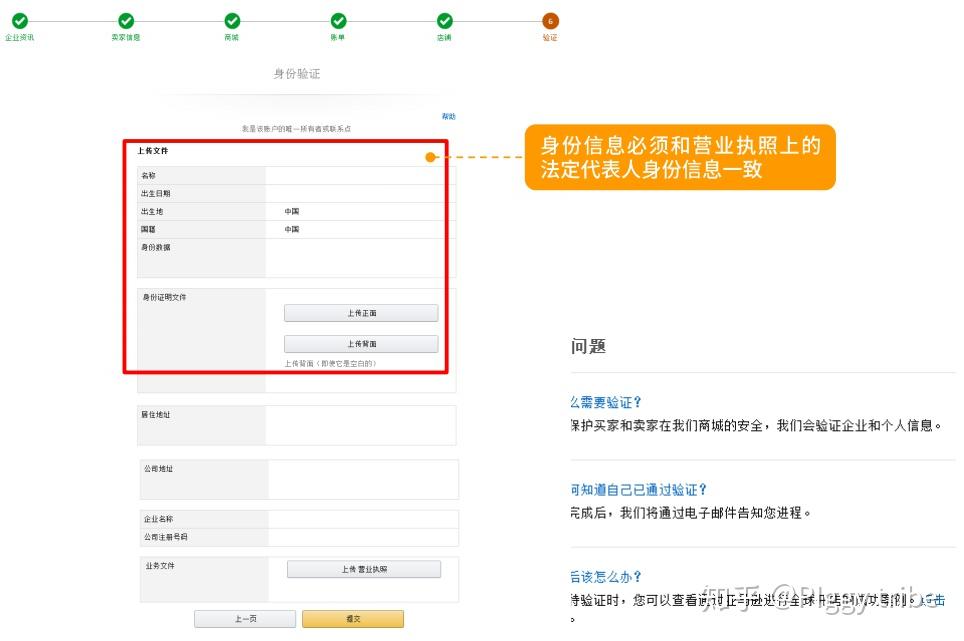Select step 6 验证 circle
The image size is (964, 641).
pyautogui.click(x=550, y=21)
